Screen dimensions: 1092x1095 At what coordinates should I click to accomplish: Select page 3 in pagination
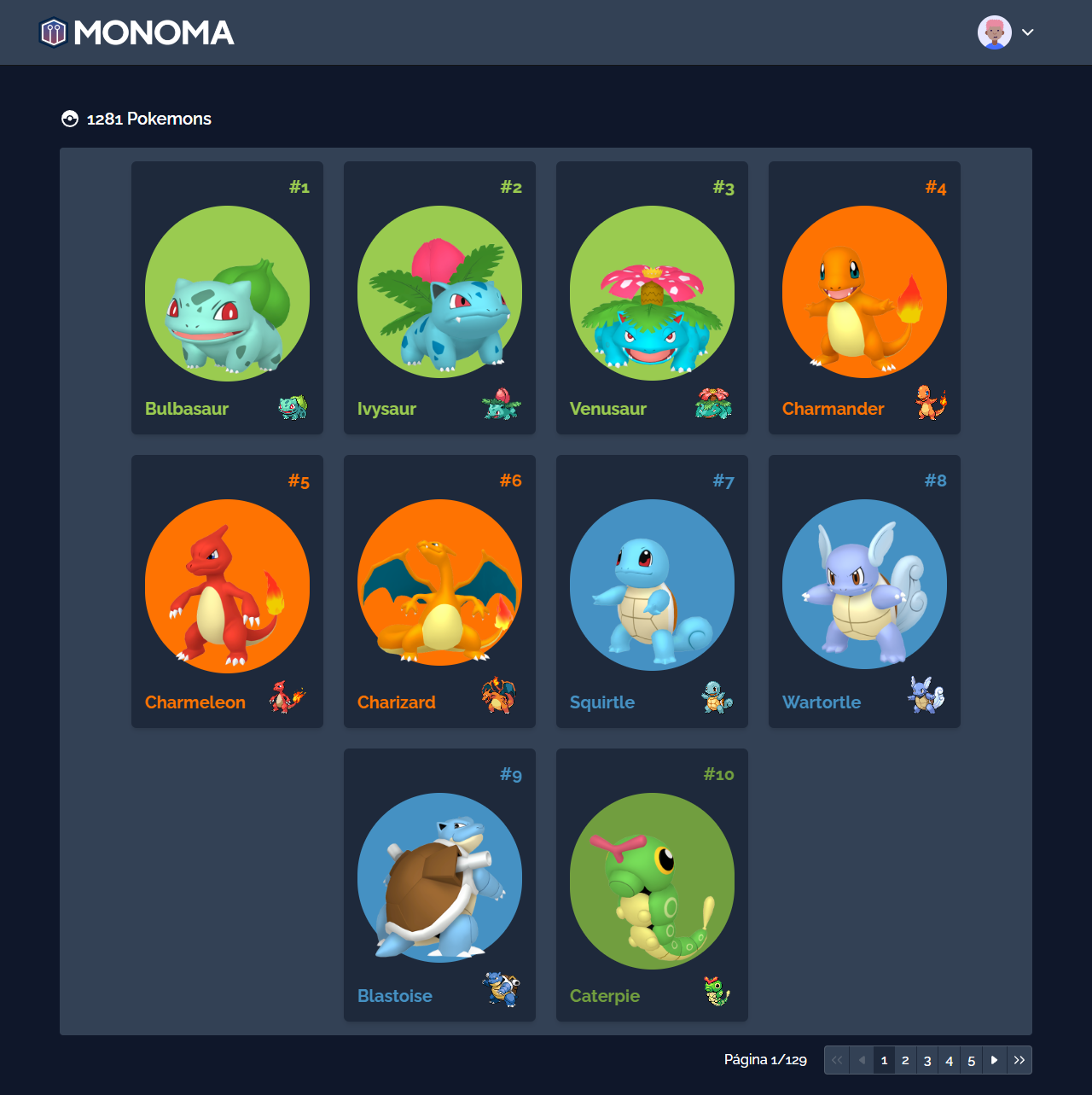pos(927,1060)
